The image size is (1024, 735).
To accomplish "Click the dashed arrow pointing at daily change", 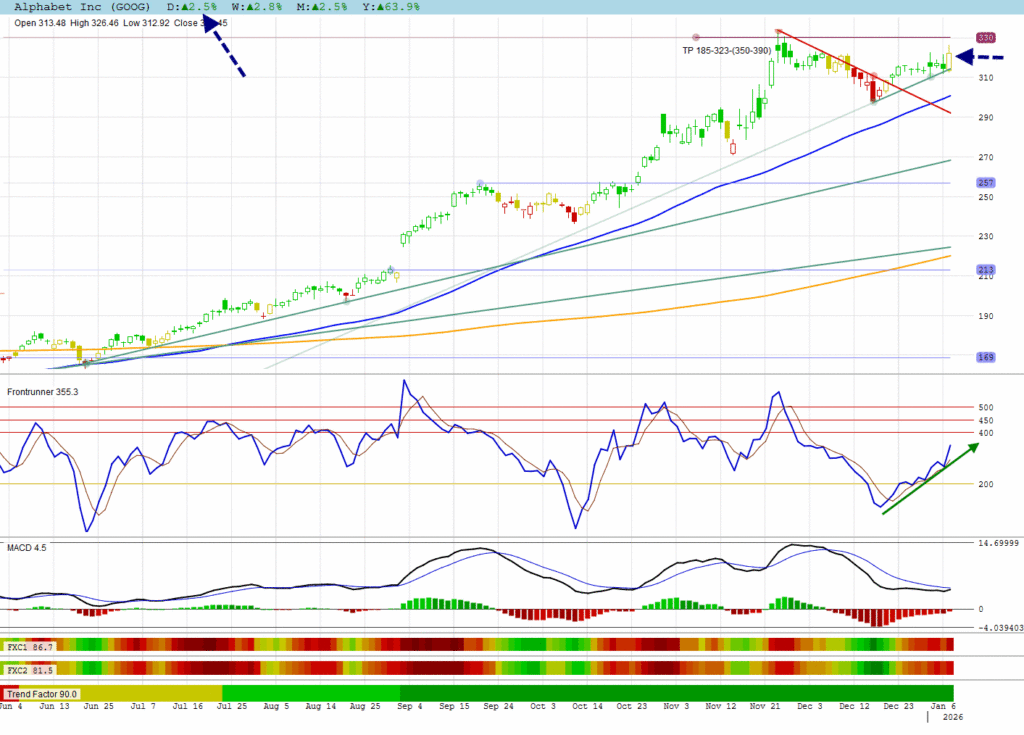I will tap(224, 47).
